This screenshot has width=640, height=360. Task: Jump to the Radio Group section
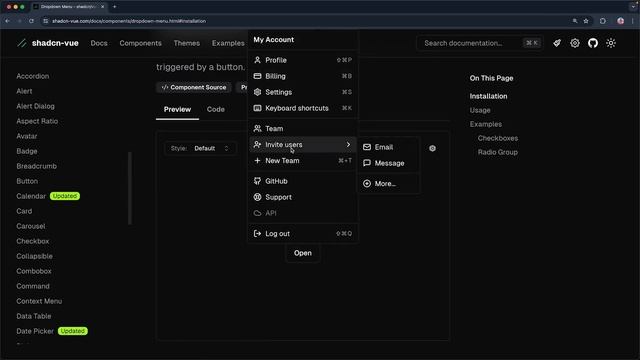(x=498, y=152)
